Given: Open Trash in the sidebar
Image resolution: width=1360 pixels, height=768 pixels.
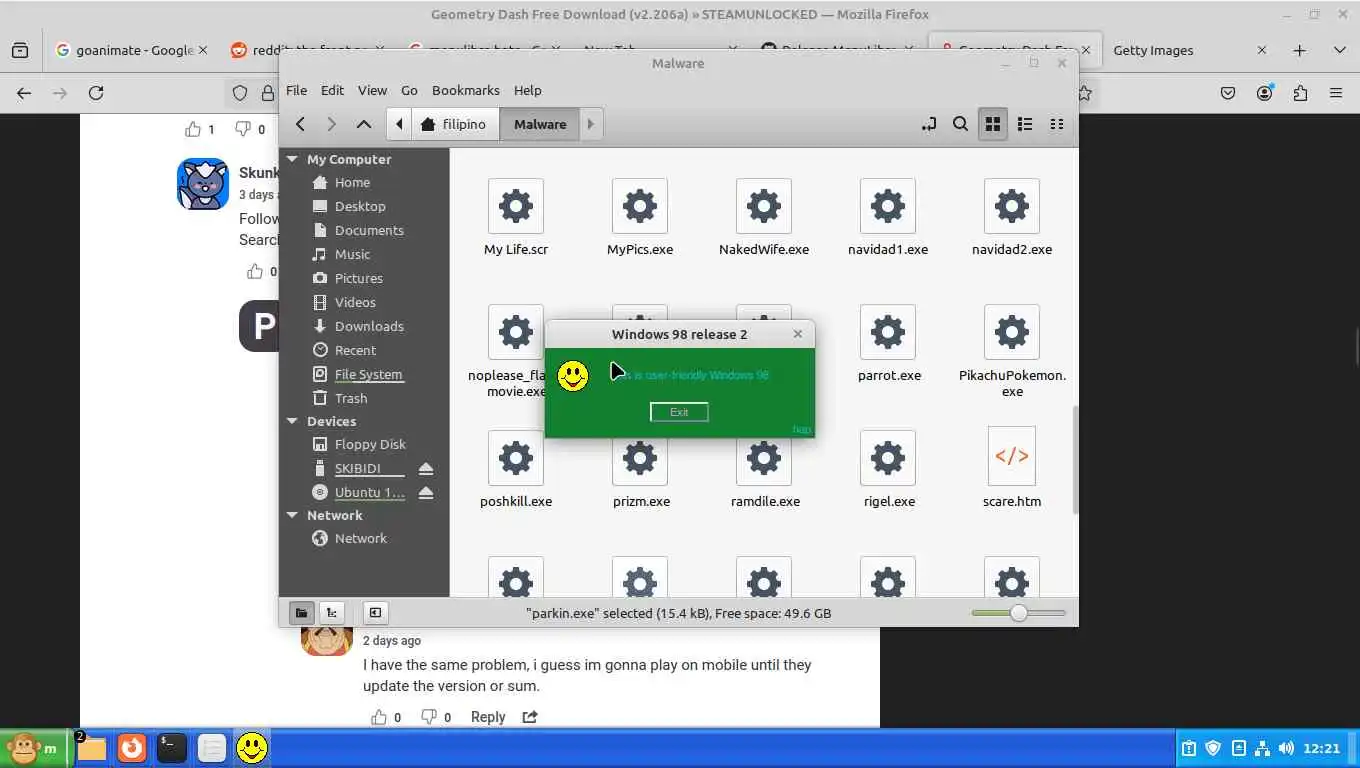Looking at the screenshot, I should pyautogui.click(x=351, y=398).
